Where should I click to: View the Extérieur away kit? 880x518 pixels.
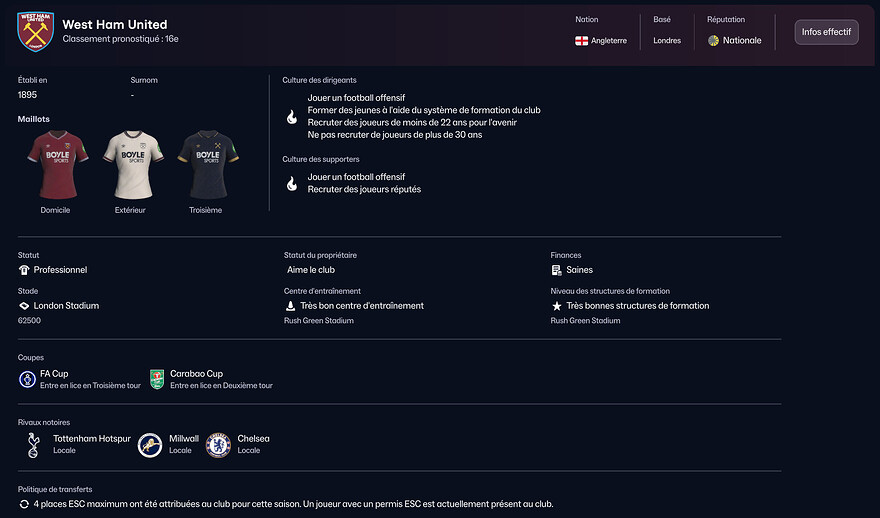click(133, 164)
